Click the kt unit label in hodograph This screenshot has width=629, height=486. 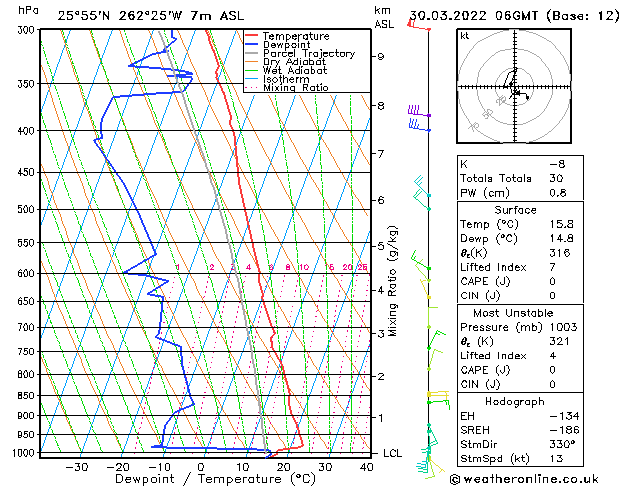pyautogui.click(x=465, y=36)
